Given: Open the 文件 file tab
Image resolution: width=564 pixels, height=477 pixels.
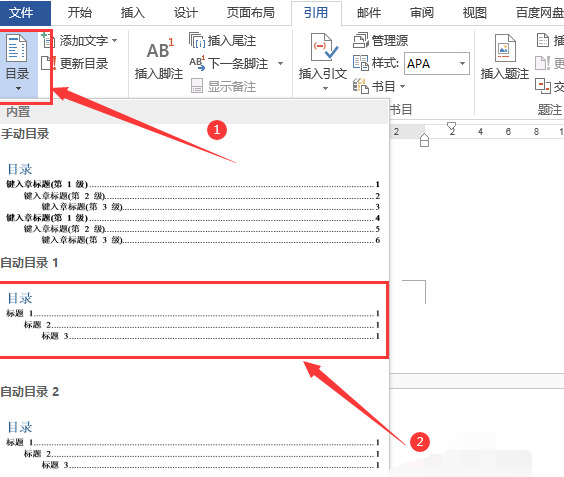Looking at the screenshot, I should tap(21, 13).
